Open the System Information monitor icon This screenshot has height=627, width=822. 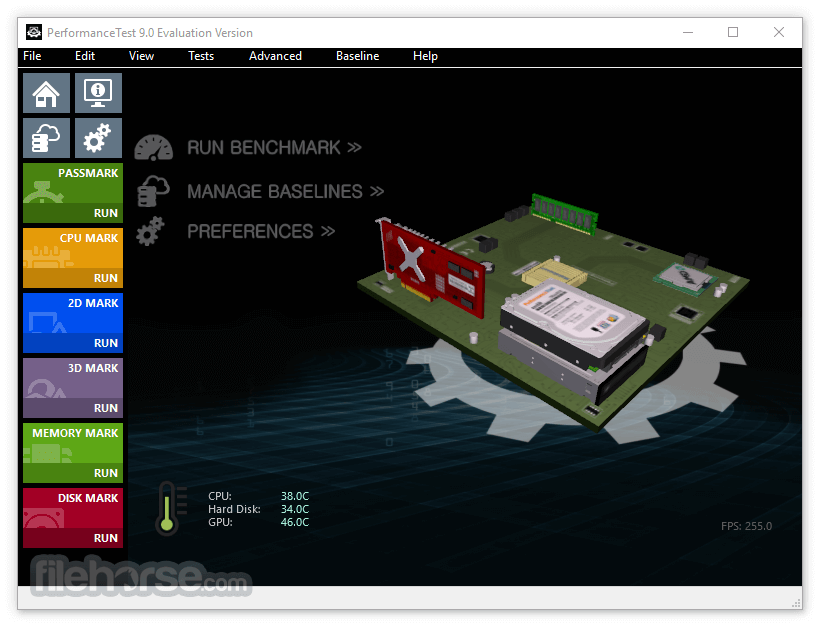point(98,93)
